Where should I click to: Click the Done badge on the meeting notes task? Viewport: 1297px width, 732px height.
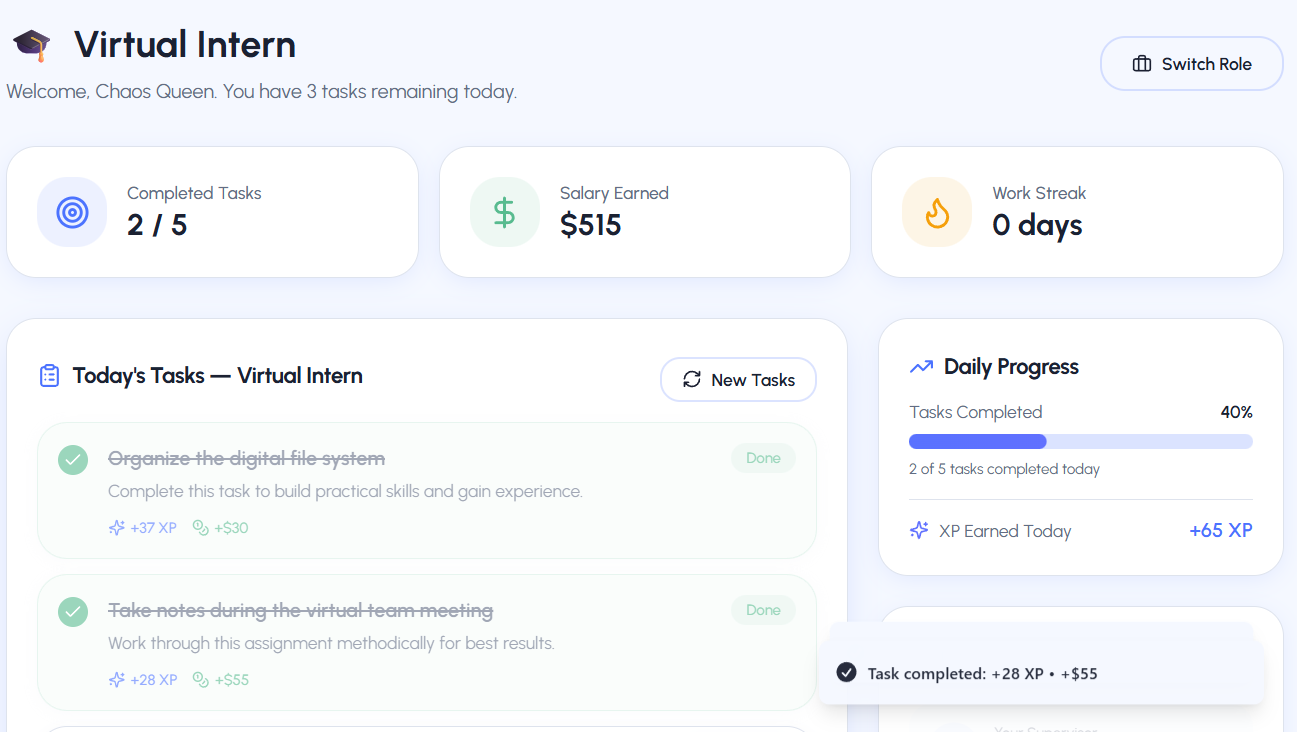point(762,609)
